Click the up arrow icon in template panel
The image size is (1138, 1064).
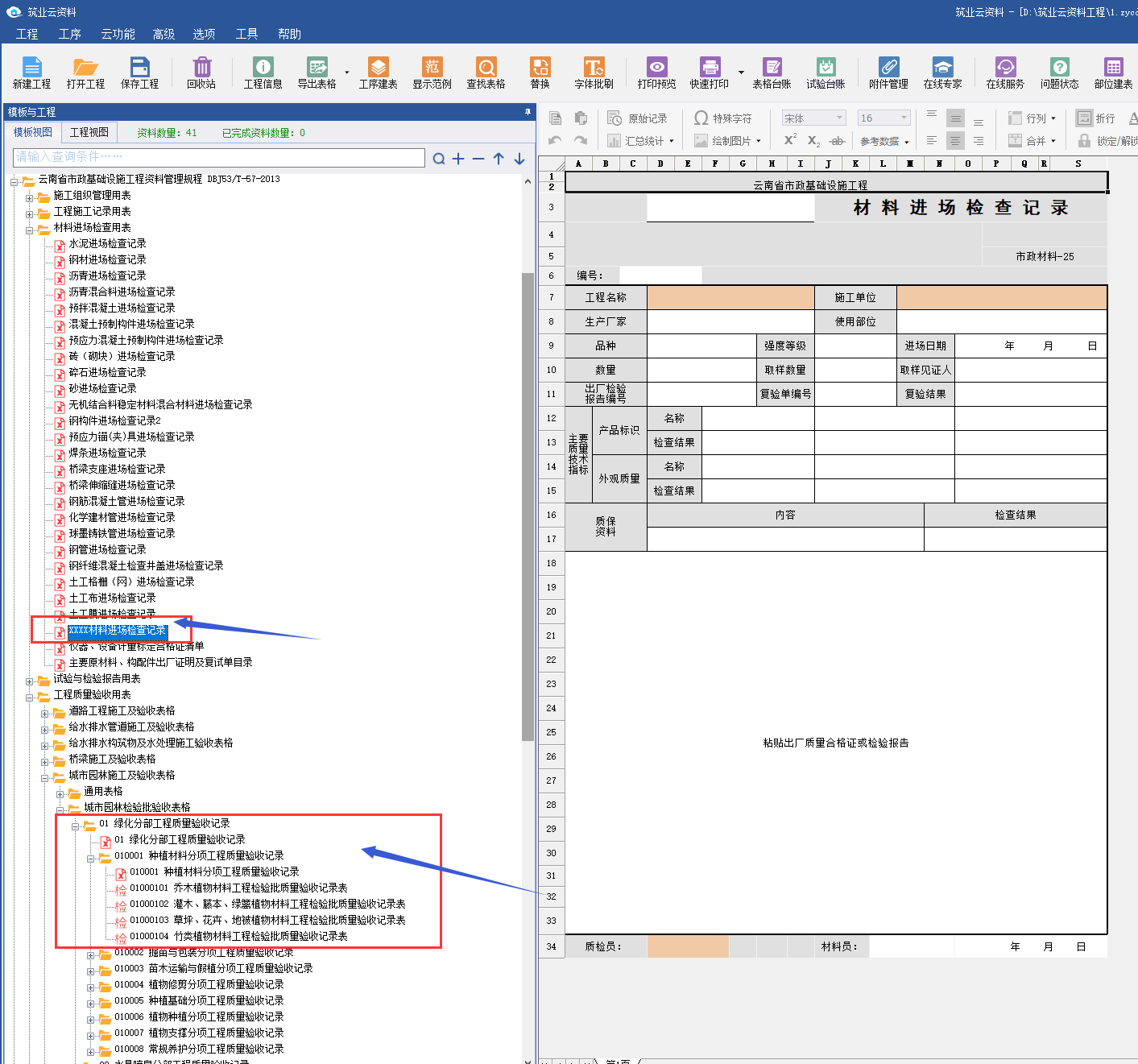pyautogui.click(x=499, y=159)
